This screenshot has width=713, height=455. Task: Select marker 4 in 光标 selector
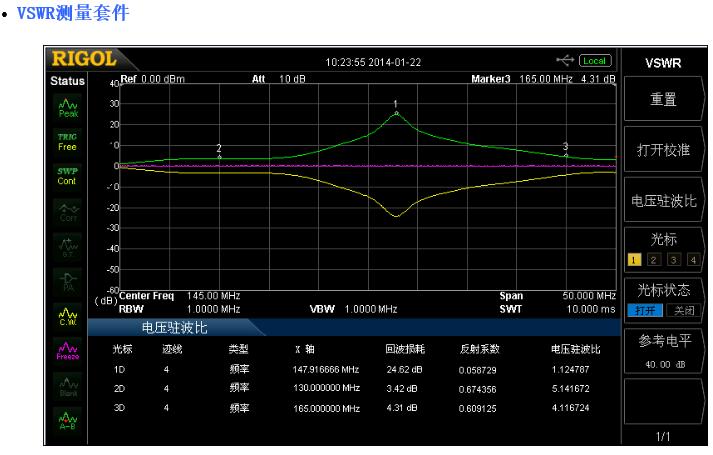pos(693,259)
